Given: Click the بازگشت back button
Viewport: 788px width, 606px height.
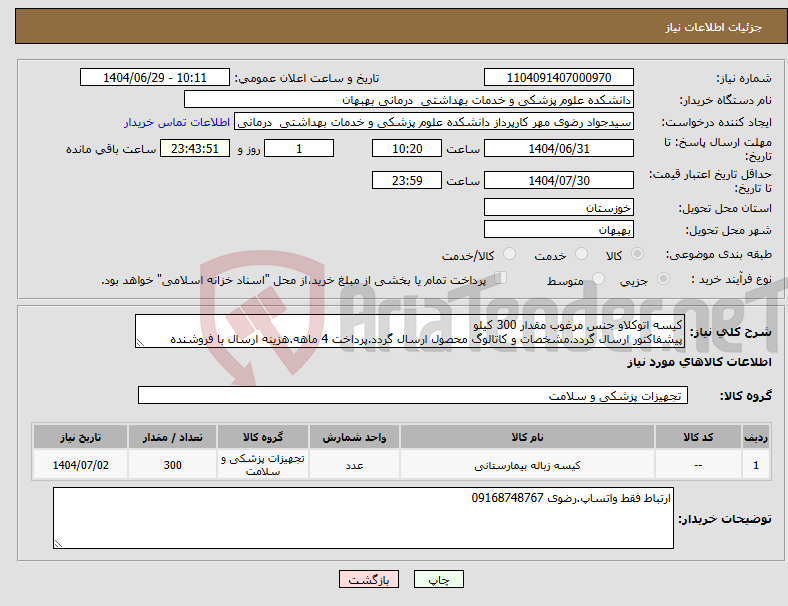Looking at the screenshot, I should coord(369,579).
